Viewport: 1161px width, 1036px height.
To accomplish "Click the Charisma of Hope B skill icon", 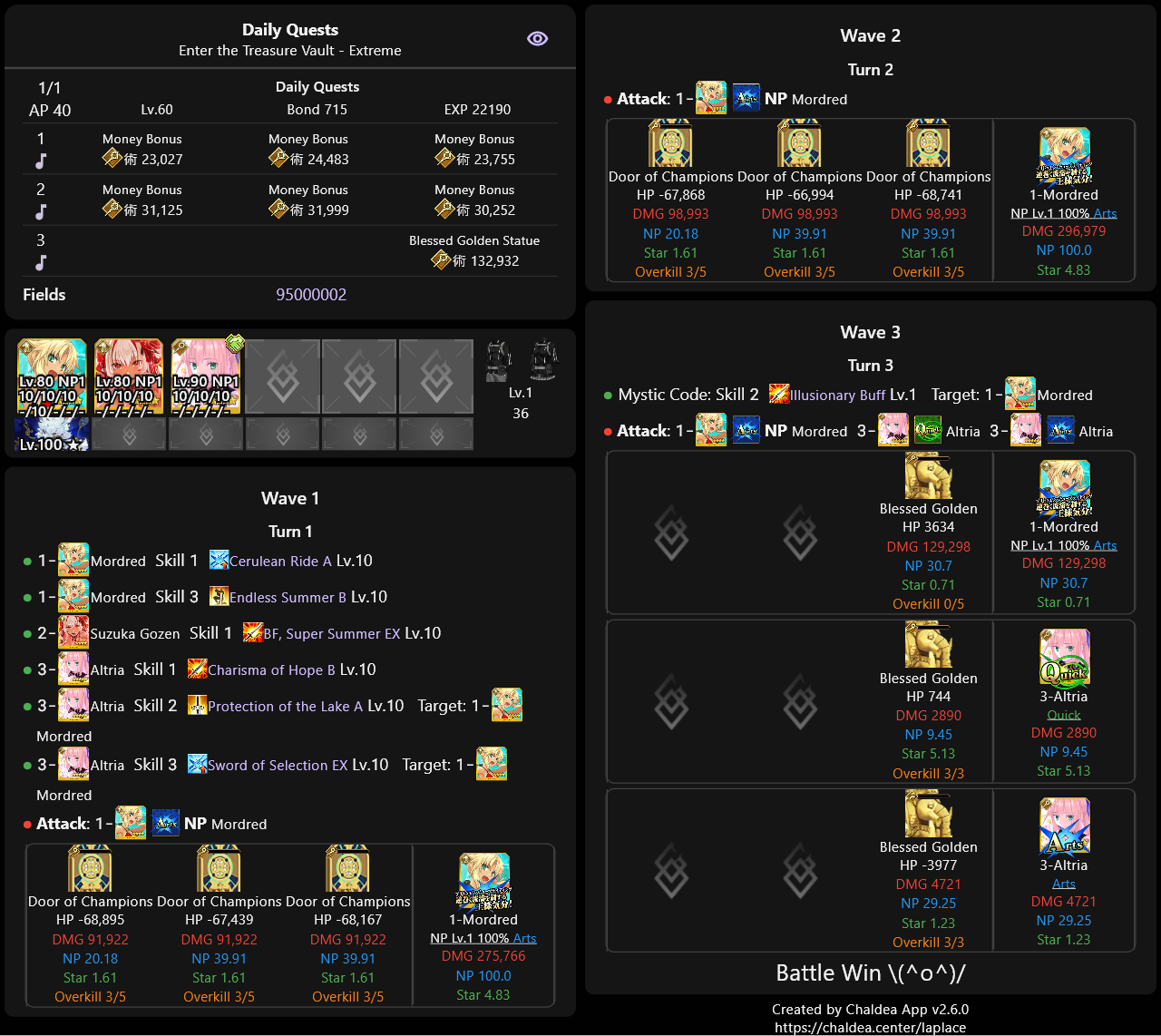I will [197, 669].
